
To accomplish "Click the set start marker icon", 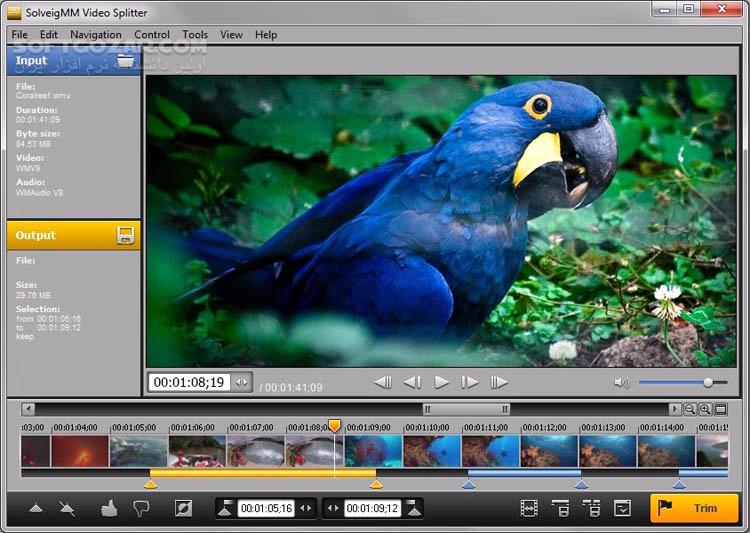I will [225, 508].
